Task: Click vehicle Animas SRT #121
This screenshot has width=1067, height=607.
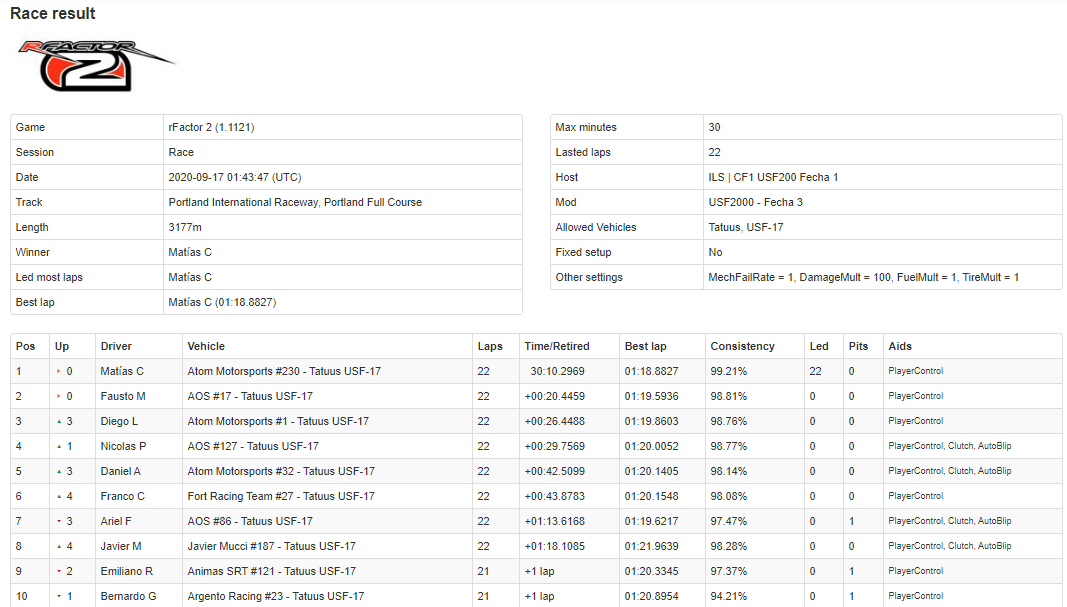Action: coord(231,572)
